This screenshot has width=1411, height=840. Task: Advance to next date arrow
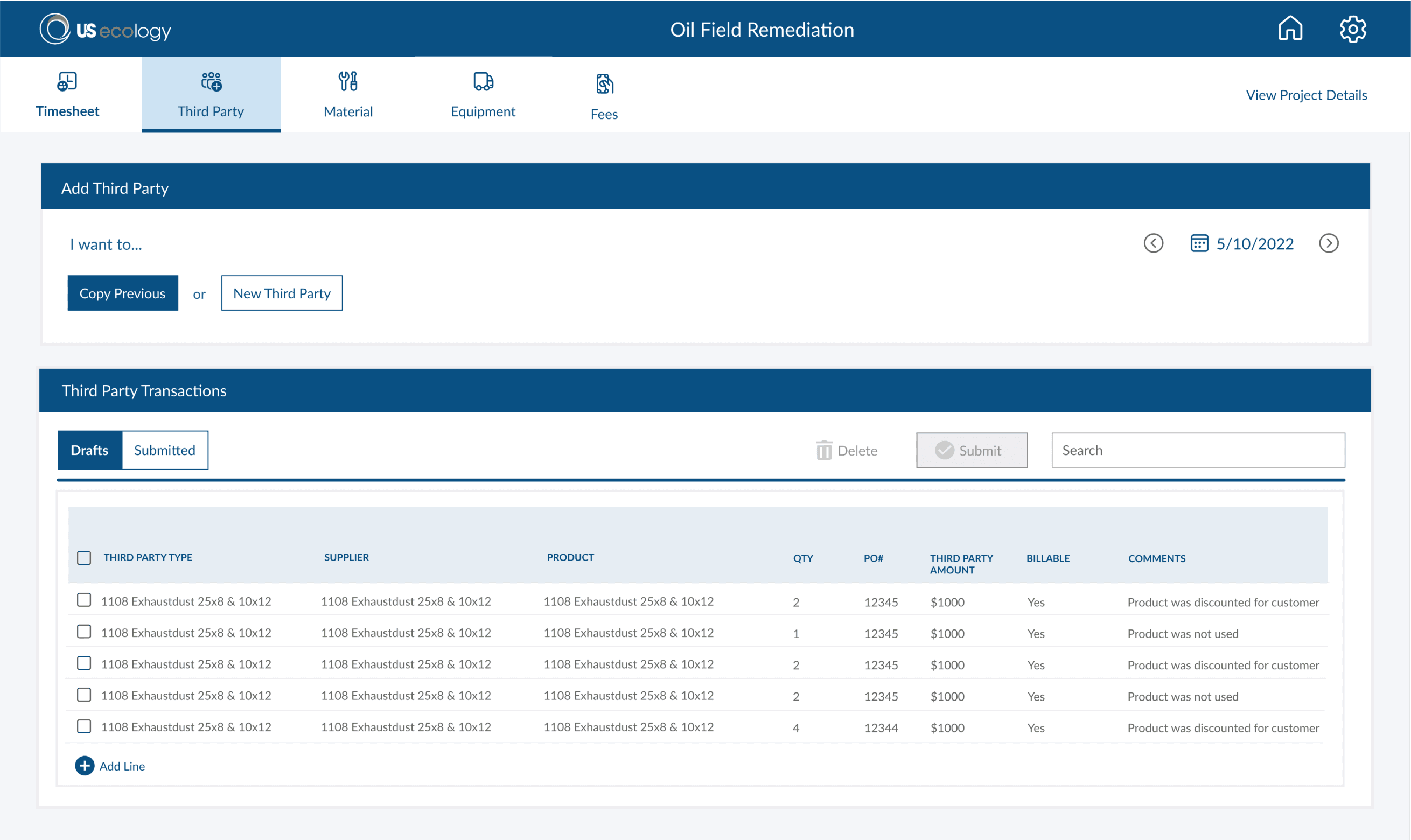click(1329, 243)
